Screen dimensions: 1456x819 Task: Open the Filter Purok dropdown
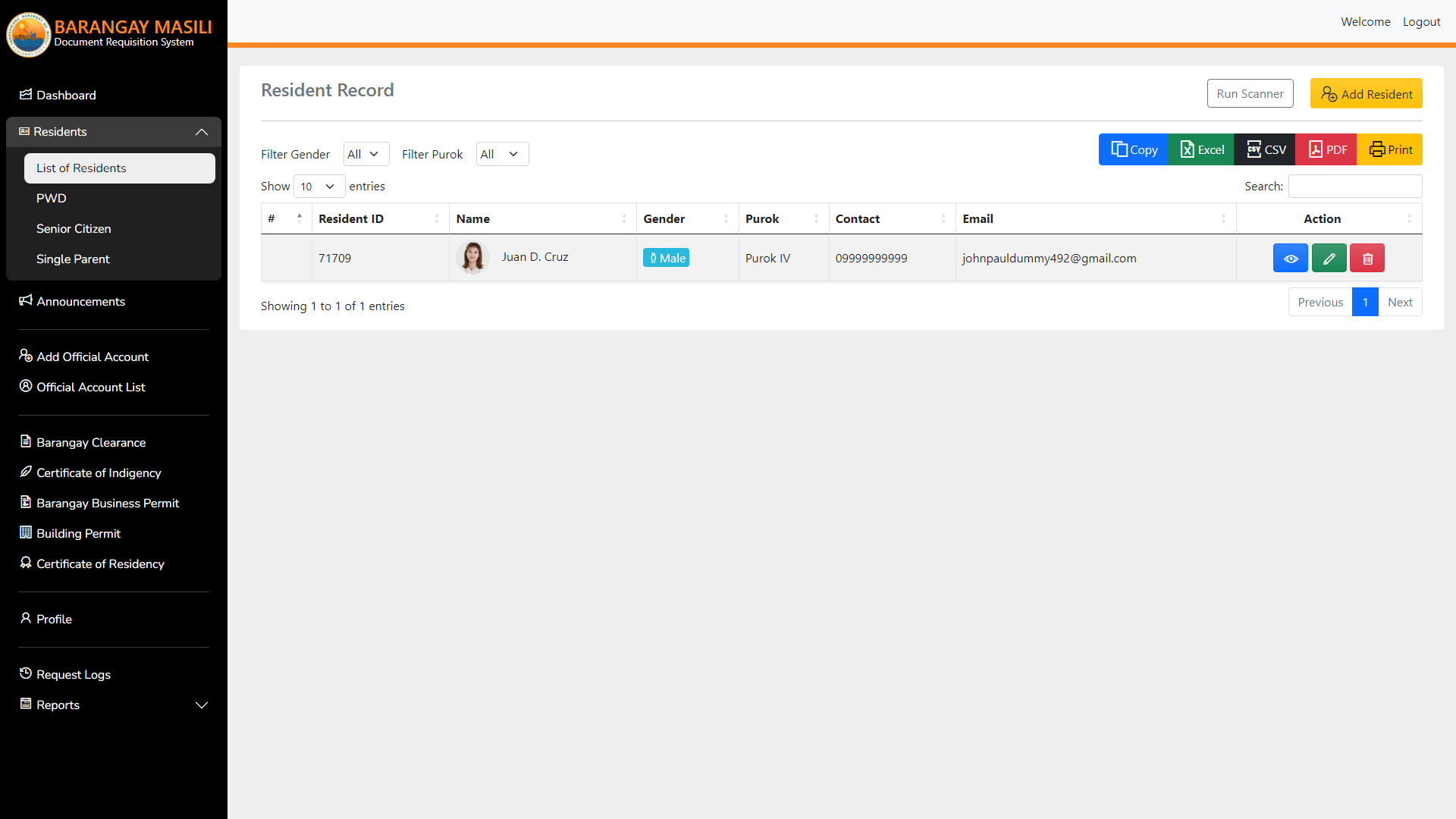[501, 154]
